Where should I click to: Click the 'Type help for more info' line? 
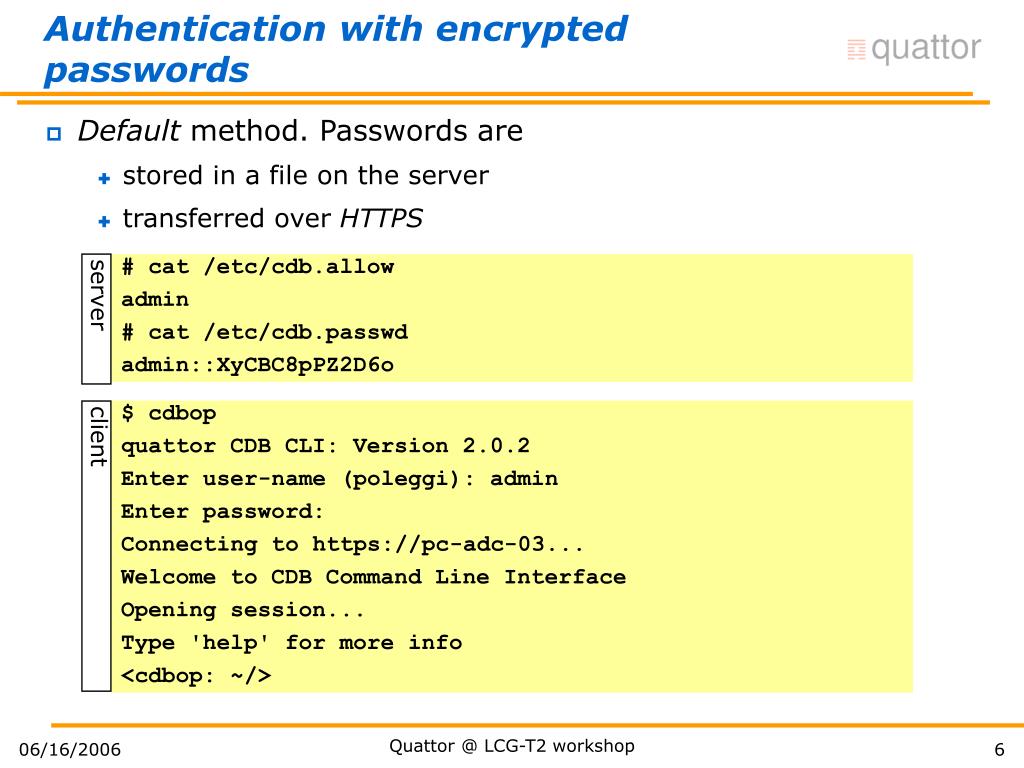click(x=291, y=643)
